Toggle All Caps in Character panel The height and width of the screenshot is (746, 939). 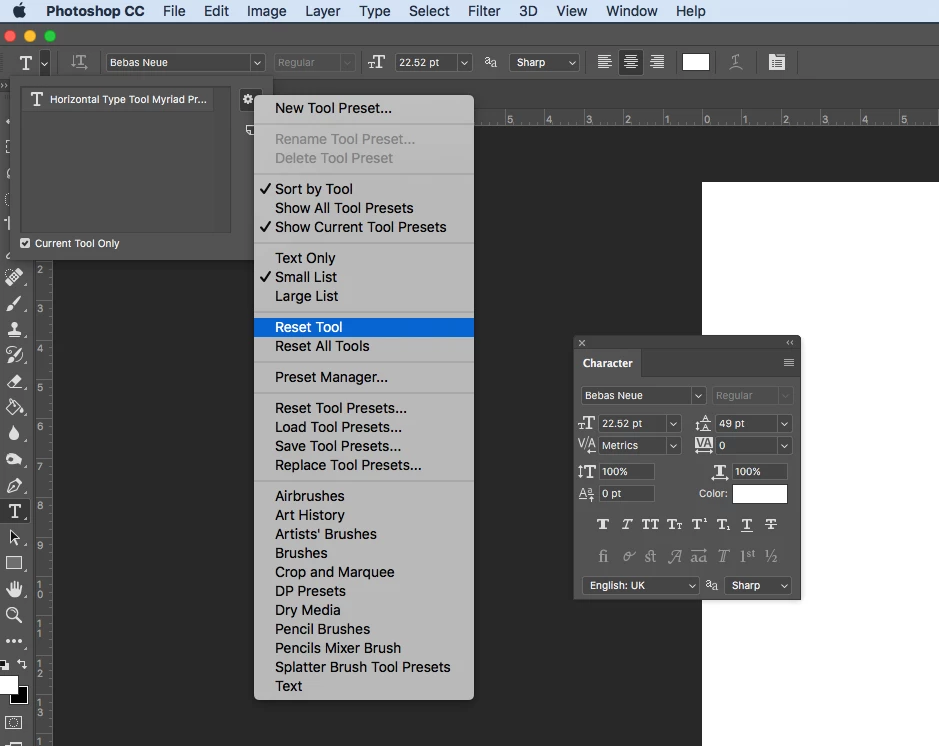point(650,524)
